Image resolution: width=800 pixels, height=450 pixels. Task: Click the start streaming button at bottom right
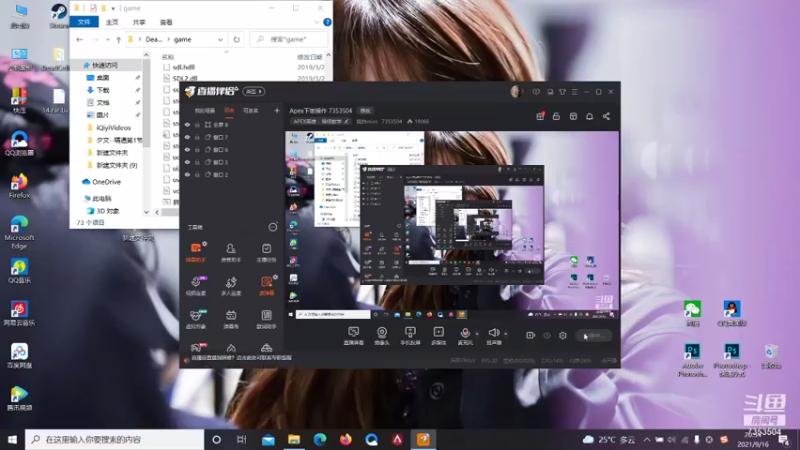594,335
